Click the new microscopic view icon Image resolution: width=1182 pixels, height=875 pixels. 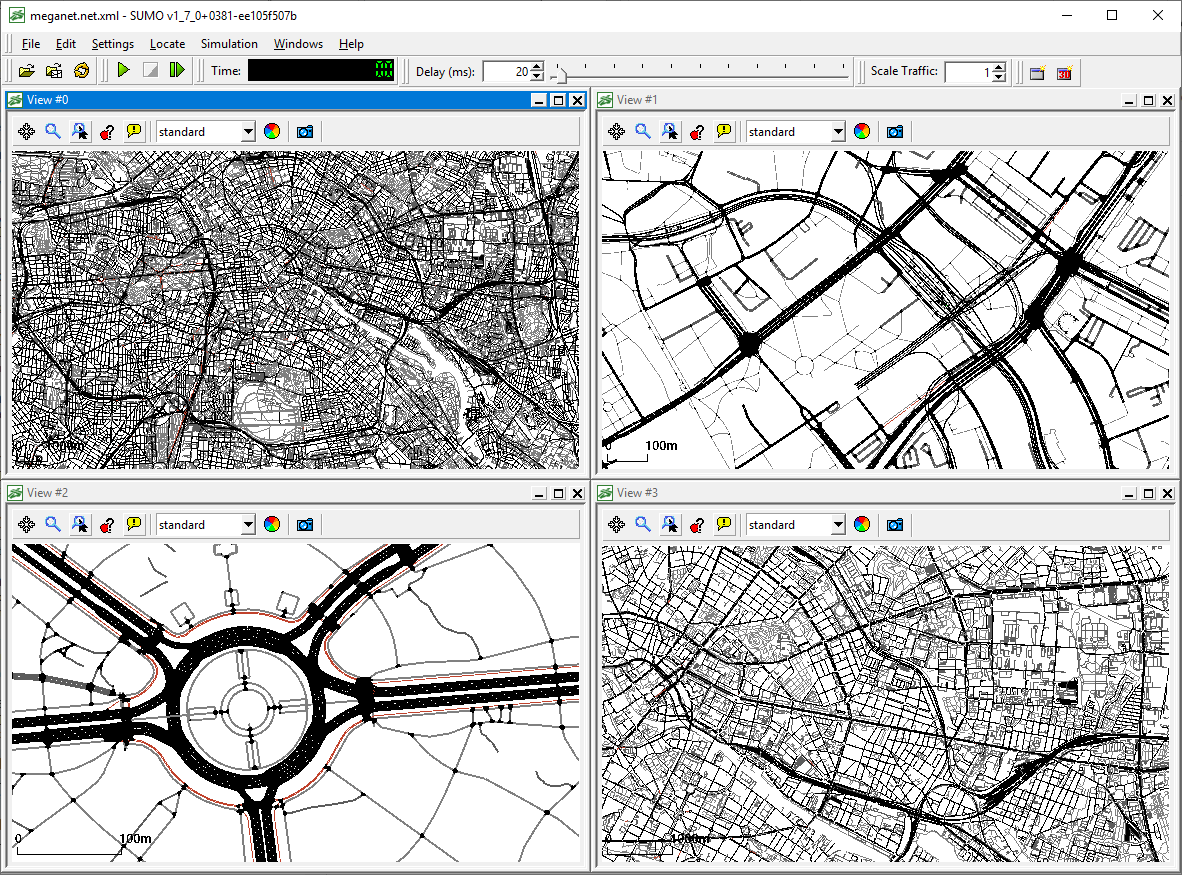[1037, 72]
